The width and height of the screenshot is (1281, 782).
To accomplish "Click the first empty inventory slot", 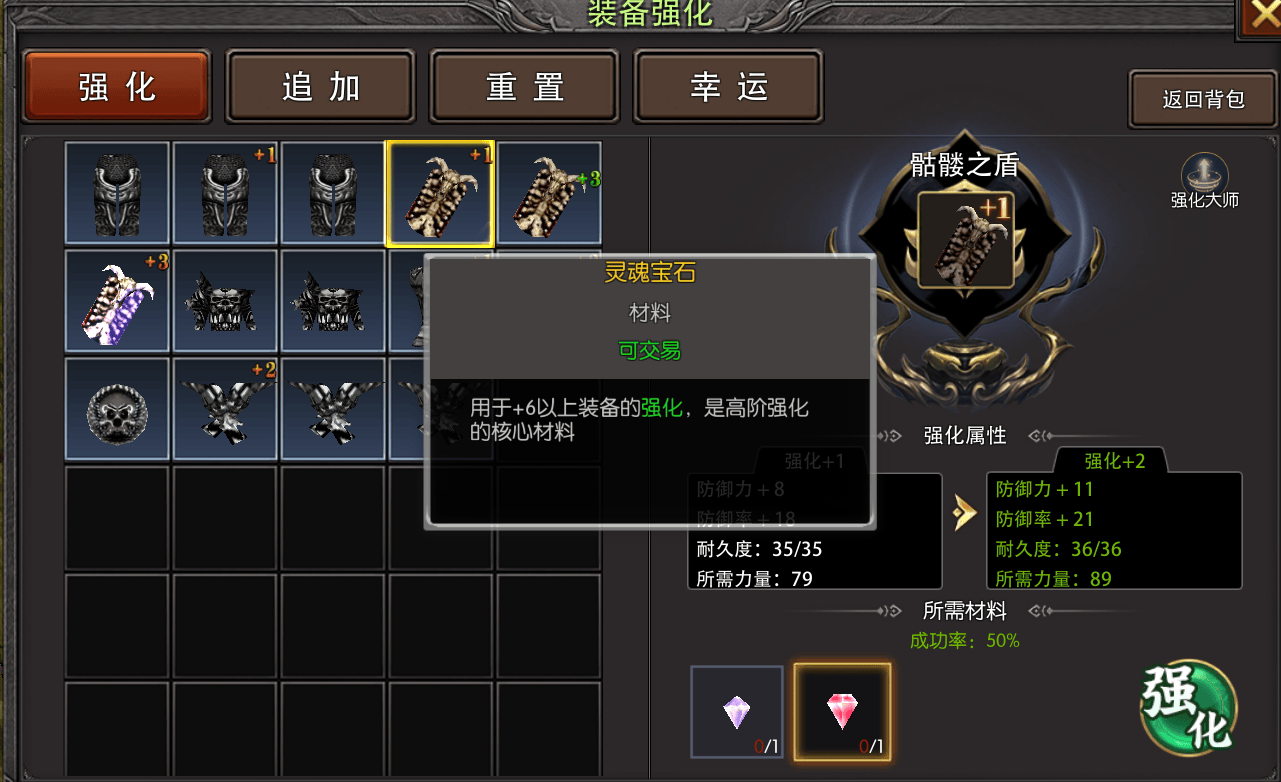I will pyautogui.click(x=117, y=516).
